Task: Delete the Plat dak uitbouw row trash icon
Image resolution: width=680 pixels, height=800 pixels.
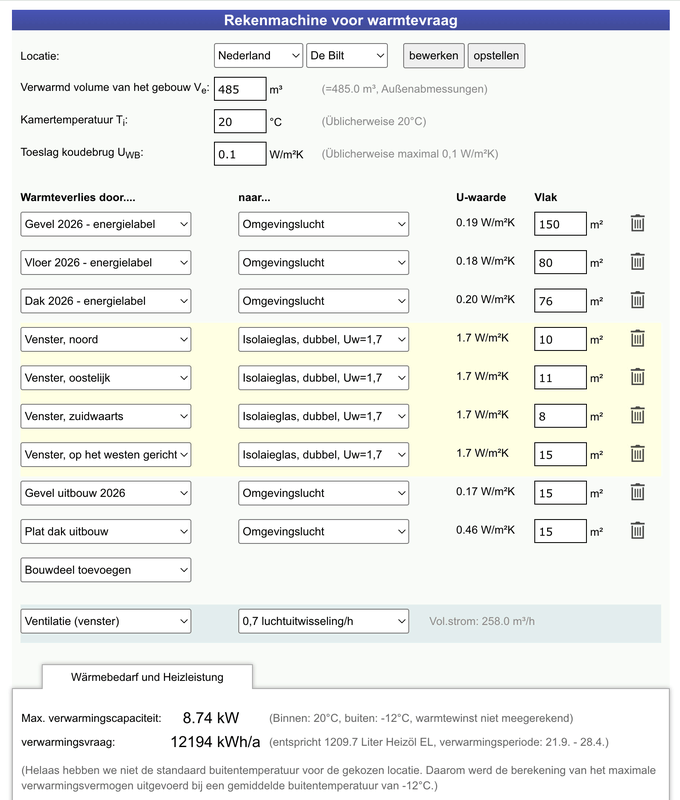Action: 640,531
